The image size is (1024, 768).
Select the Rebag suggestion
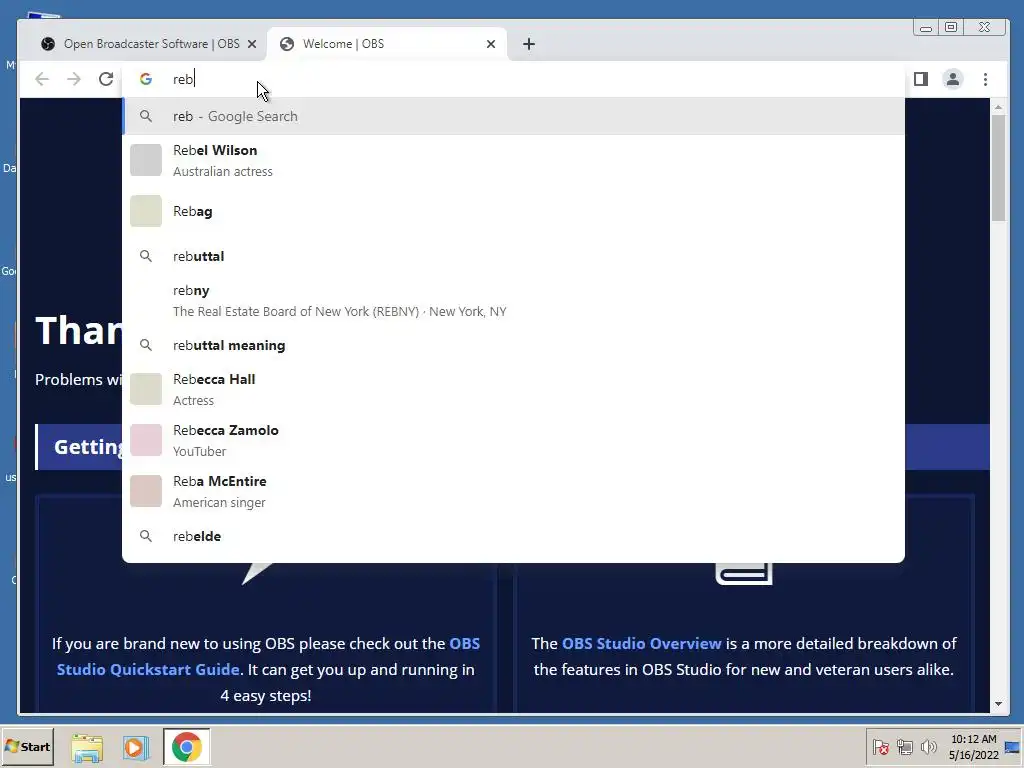pos(513,211)
